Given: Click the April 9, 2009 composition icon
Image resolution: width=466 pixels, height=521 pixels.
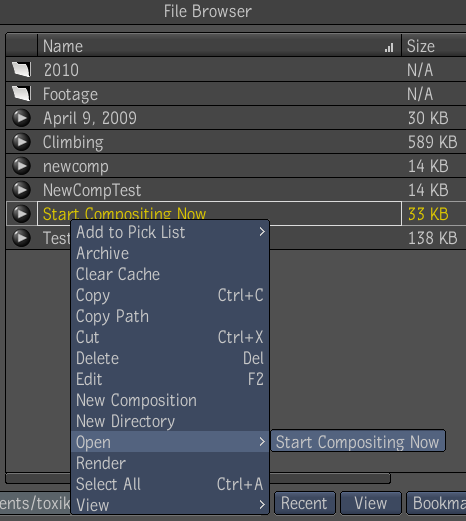Looking at the screenshot, I should click(x=22, y=118).
